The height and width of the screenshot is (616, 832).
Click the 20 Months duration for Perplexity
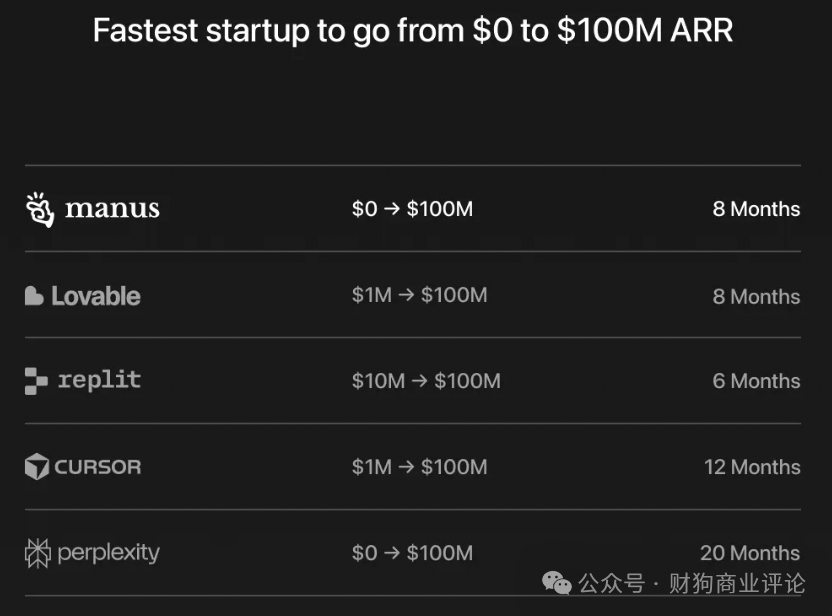750,553
